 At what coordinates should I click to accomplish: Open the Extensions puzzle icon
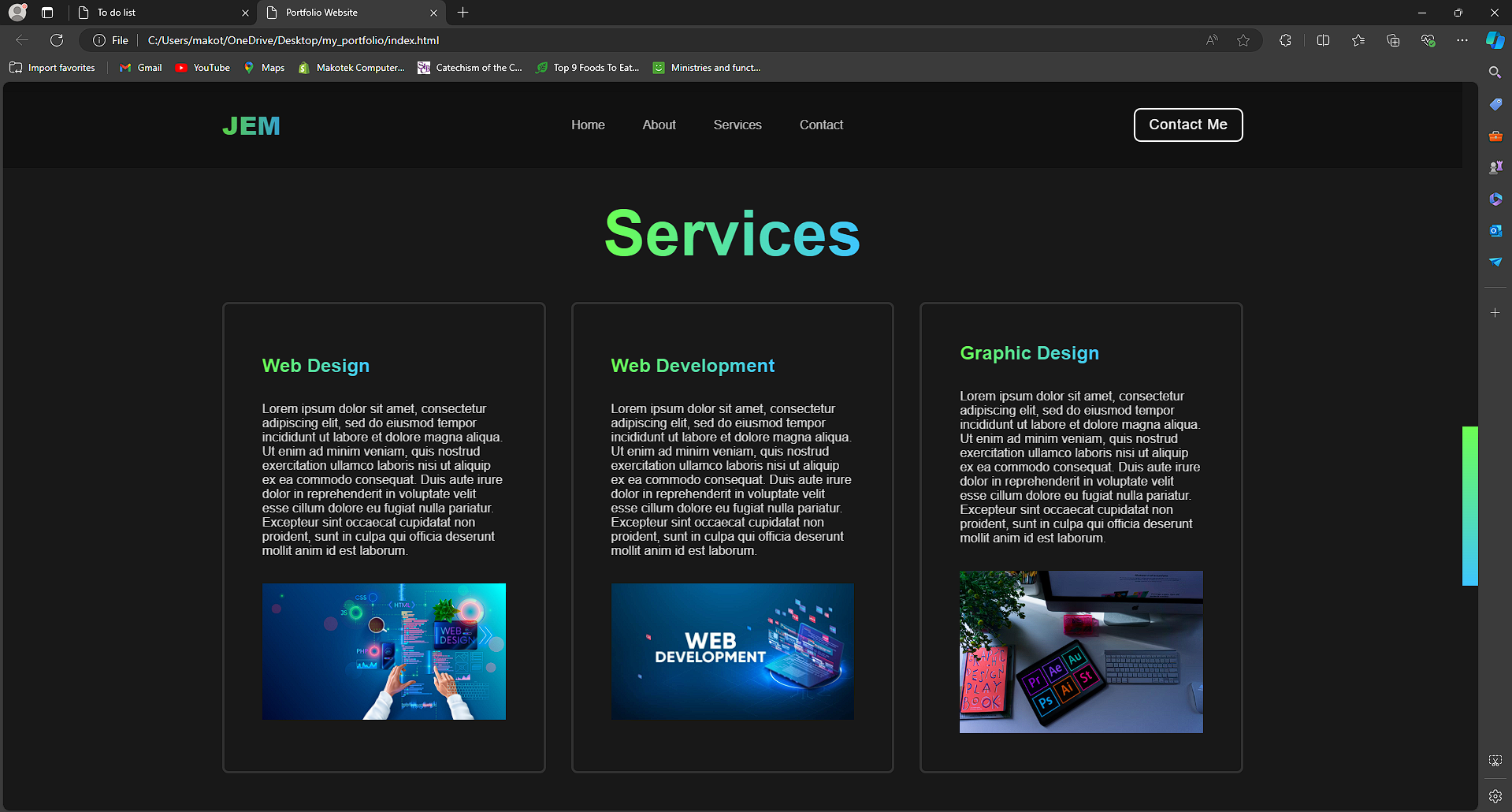pos(1285,40)
